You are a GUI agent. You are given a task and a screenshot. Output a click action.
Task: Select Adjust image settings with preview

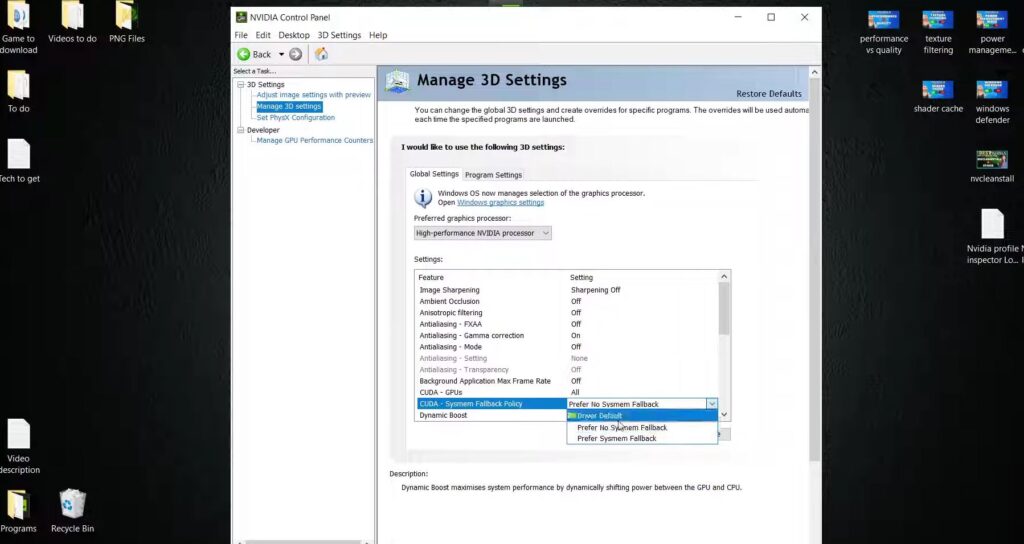313,95
